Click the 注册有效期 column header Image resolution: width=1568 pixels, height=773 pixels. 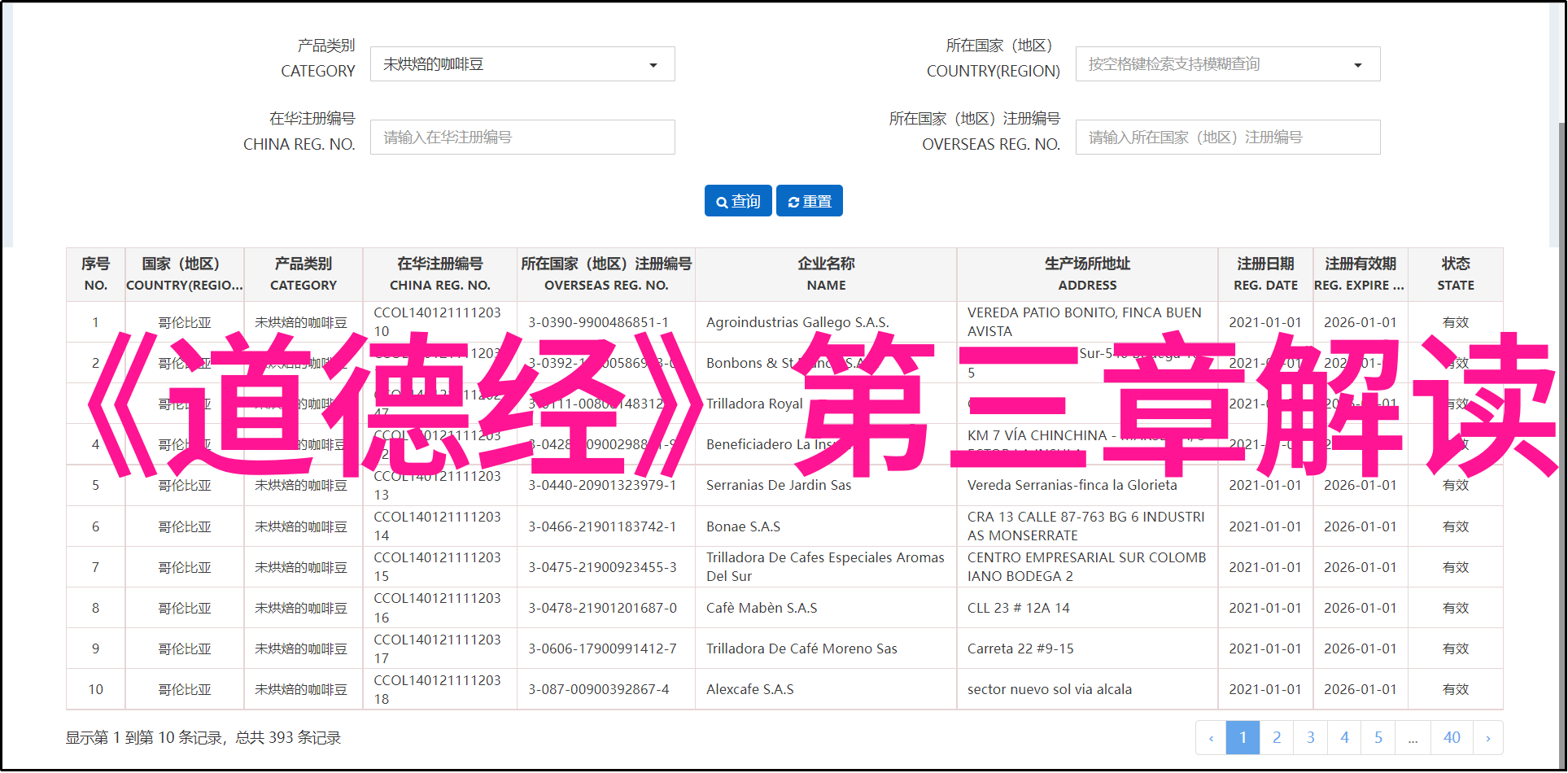pos(1361,274)
